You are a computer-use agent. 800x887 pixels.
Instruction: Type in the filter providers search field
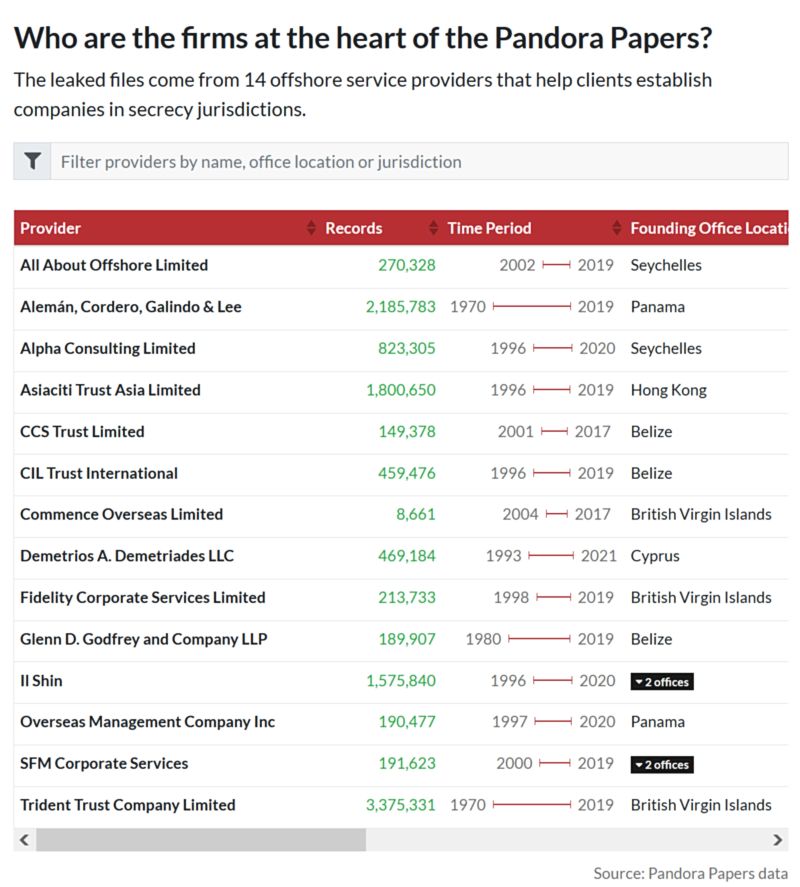418,161
